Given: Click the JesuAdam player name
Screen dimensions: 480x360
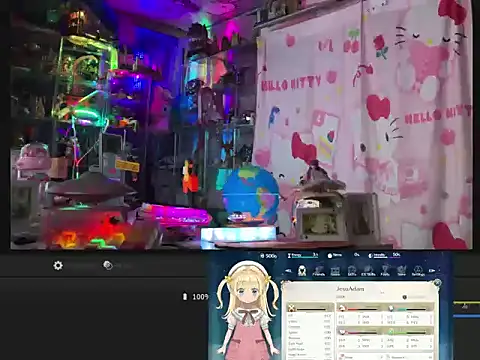Looking at the screenshot, I should (350, 289).
